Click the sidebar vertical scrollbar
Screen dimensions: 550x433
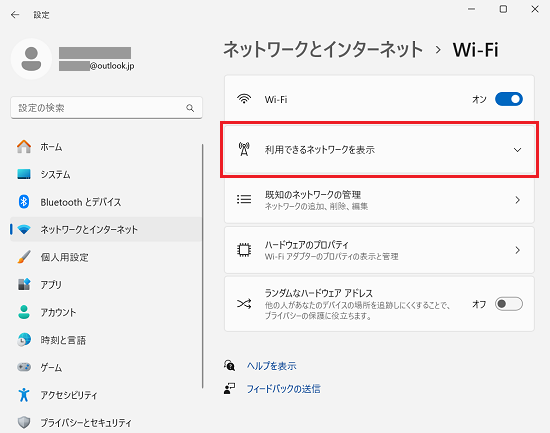coord(203,266)
